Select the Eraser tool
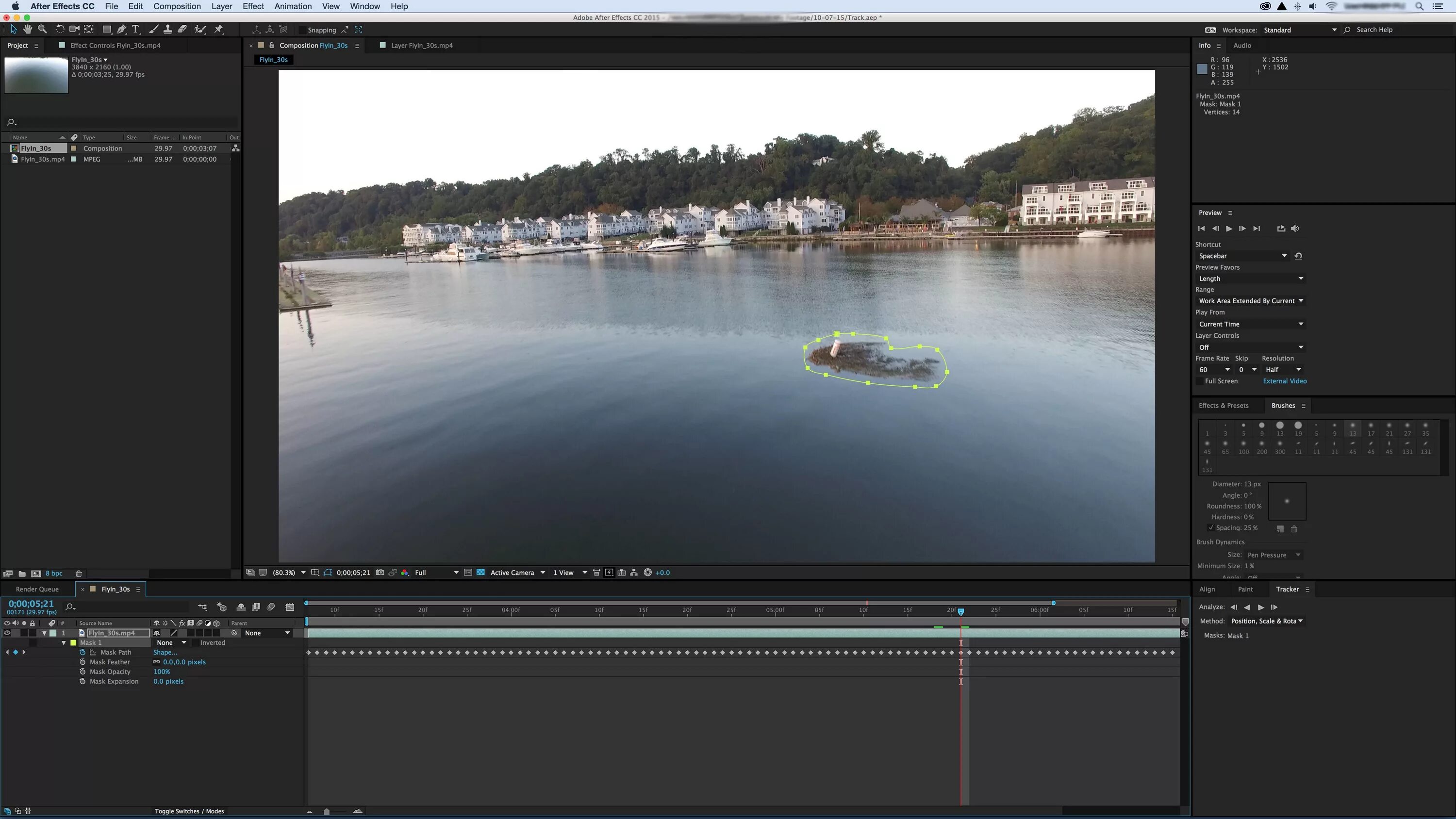This screenshot has height=819, width=1456. 182,30
